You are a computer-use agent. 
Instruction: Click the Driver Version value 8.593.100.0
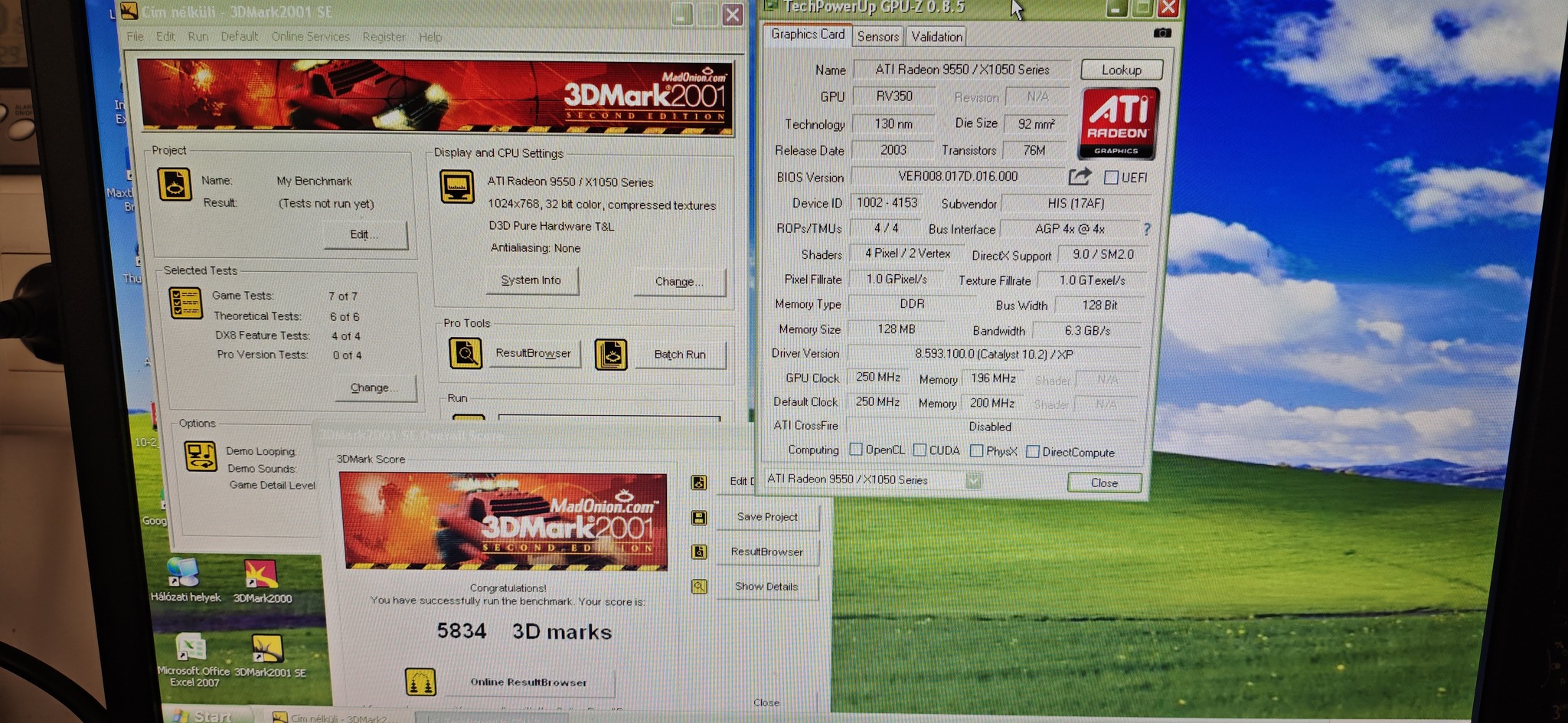click(994, 354)
